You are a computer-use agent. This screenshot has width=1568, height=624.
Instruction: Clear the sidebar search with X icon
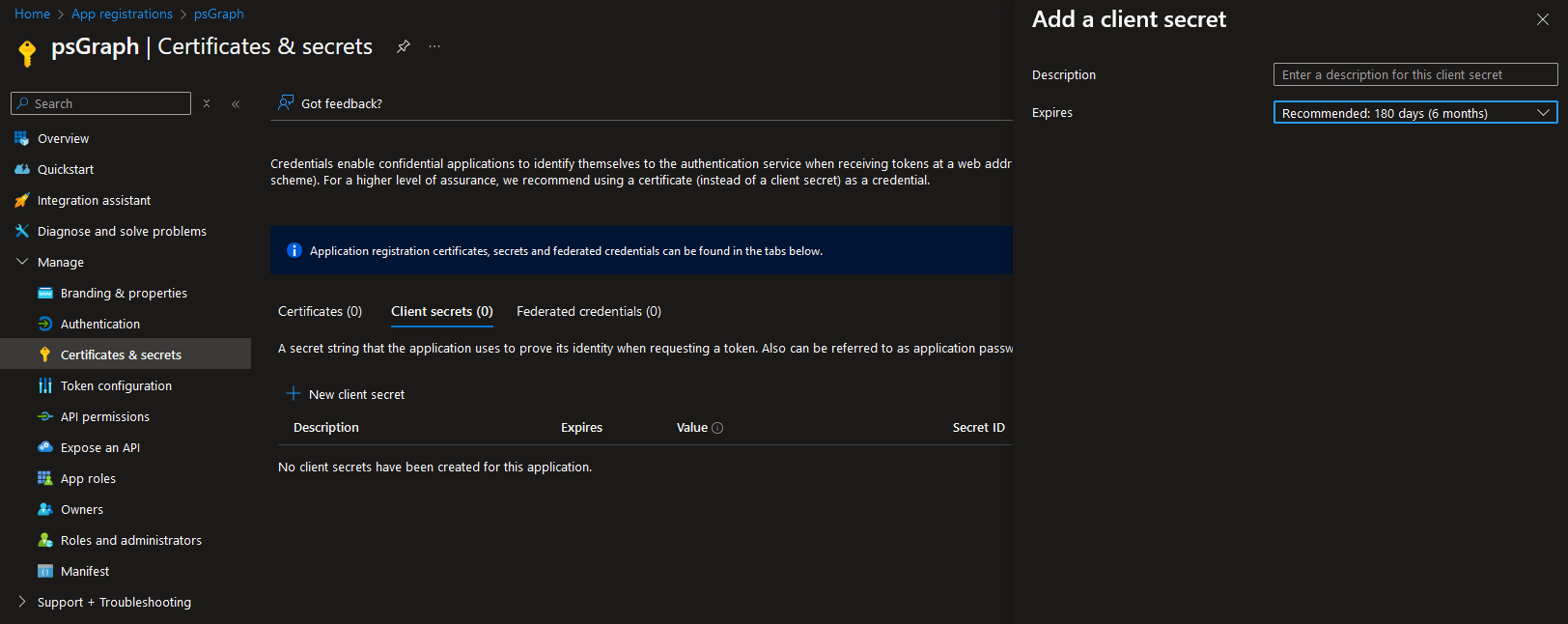click(x=207, y=103)
